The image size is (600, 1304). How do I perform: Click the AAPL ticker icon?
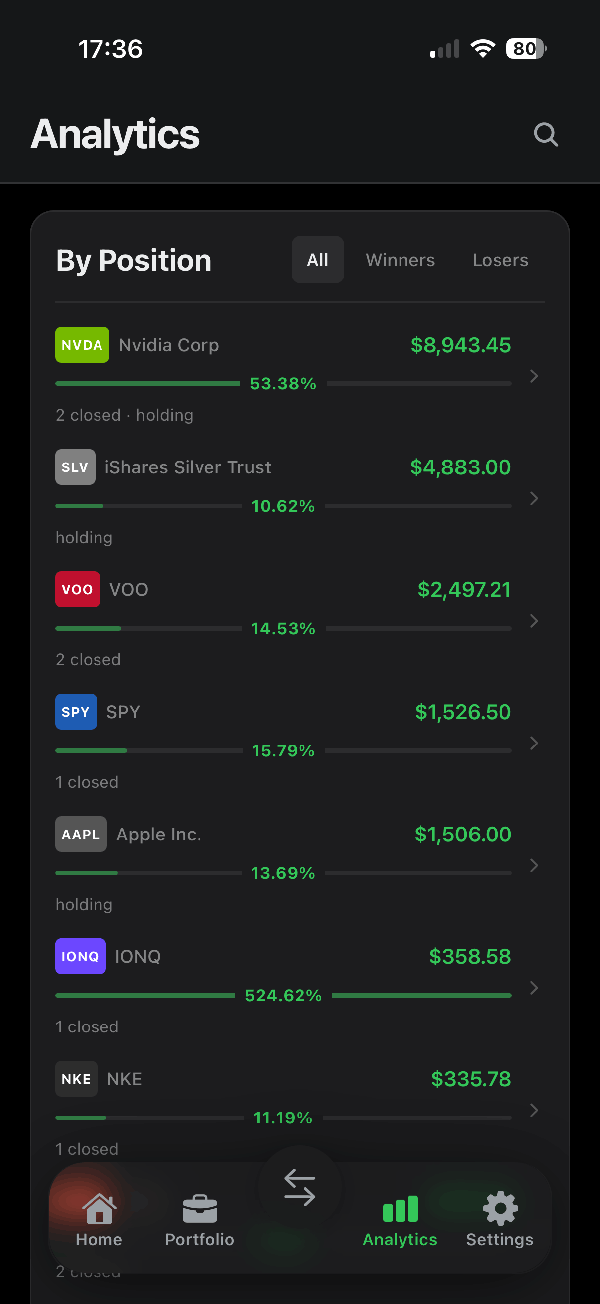tap(80, 833)
